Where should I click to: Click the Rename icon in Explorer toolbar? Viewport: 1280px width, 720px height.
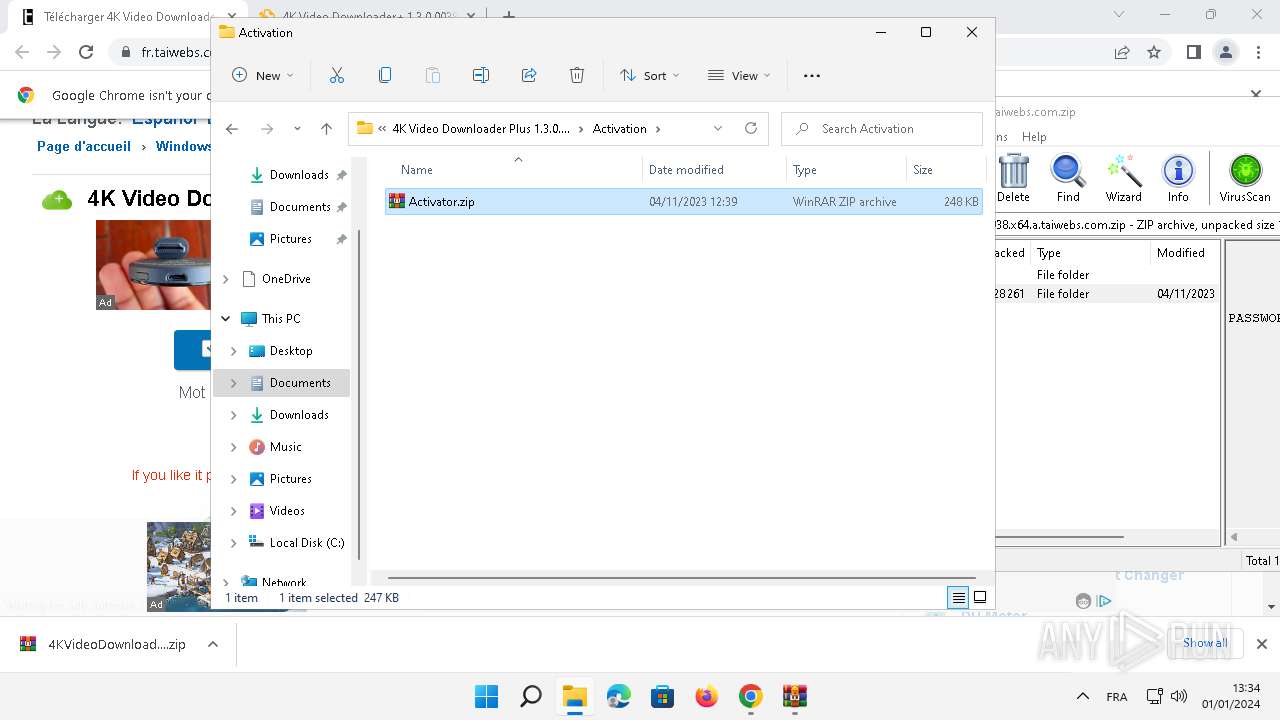481,75
